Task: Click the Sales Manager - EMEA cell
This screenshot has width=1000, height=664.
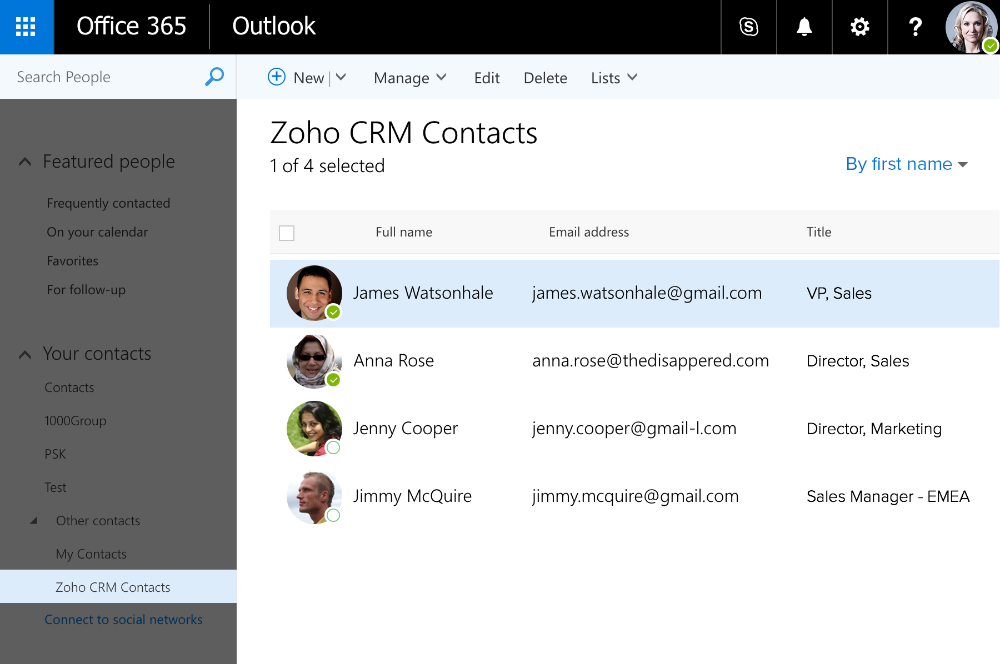Action: click(888, 496)
